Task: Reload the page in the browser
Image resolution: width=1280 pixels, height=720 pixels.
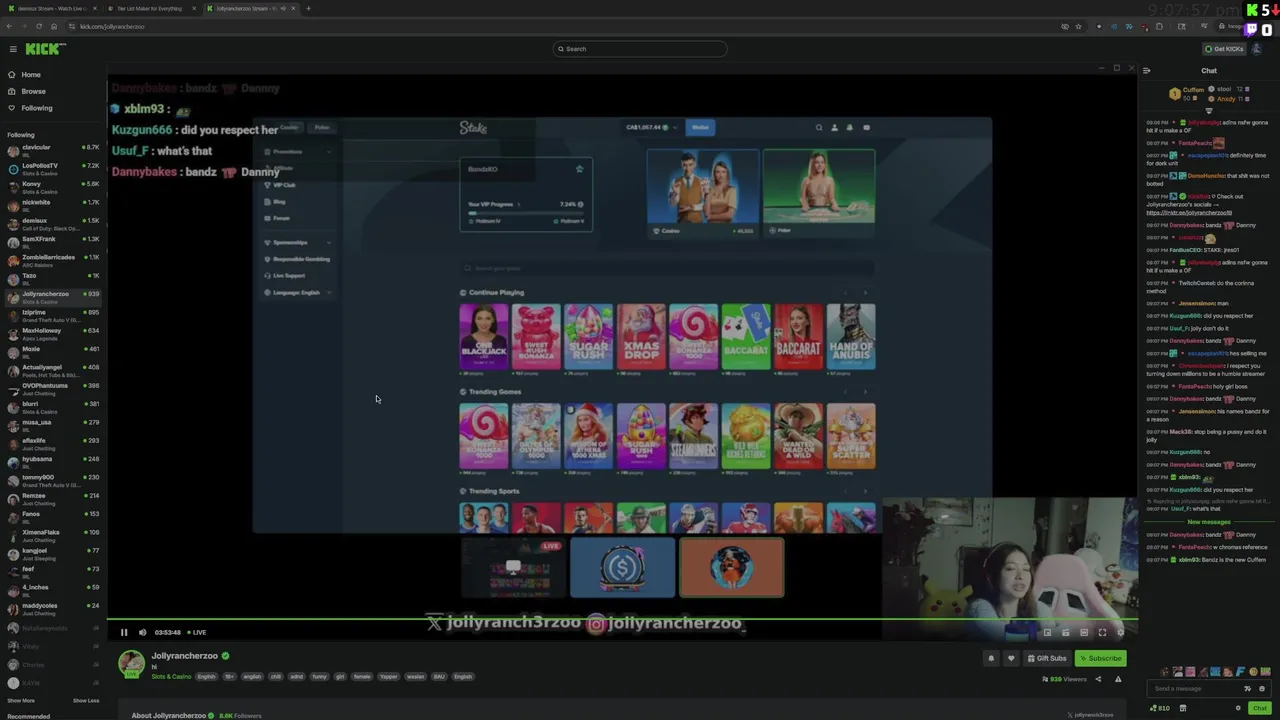Action: tap(39, 26)
